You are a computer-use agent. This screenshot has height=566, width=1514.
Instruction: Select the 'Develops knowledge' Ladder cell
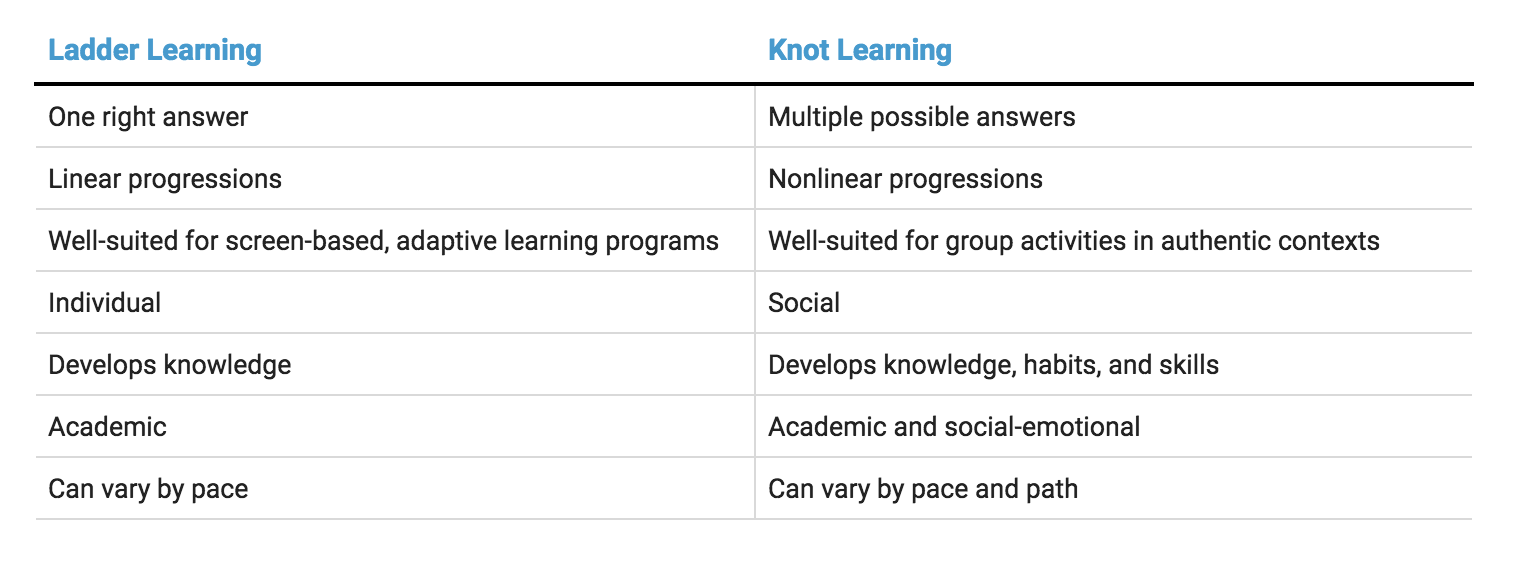[395, 364]
